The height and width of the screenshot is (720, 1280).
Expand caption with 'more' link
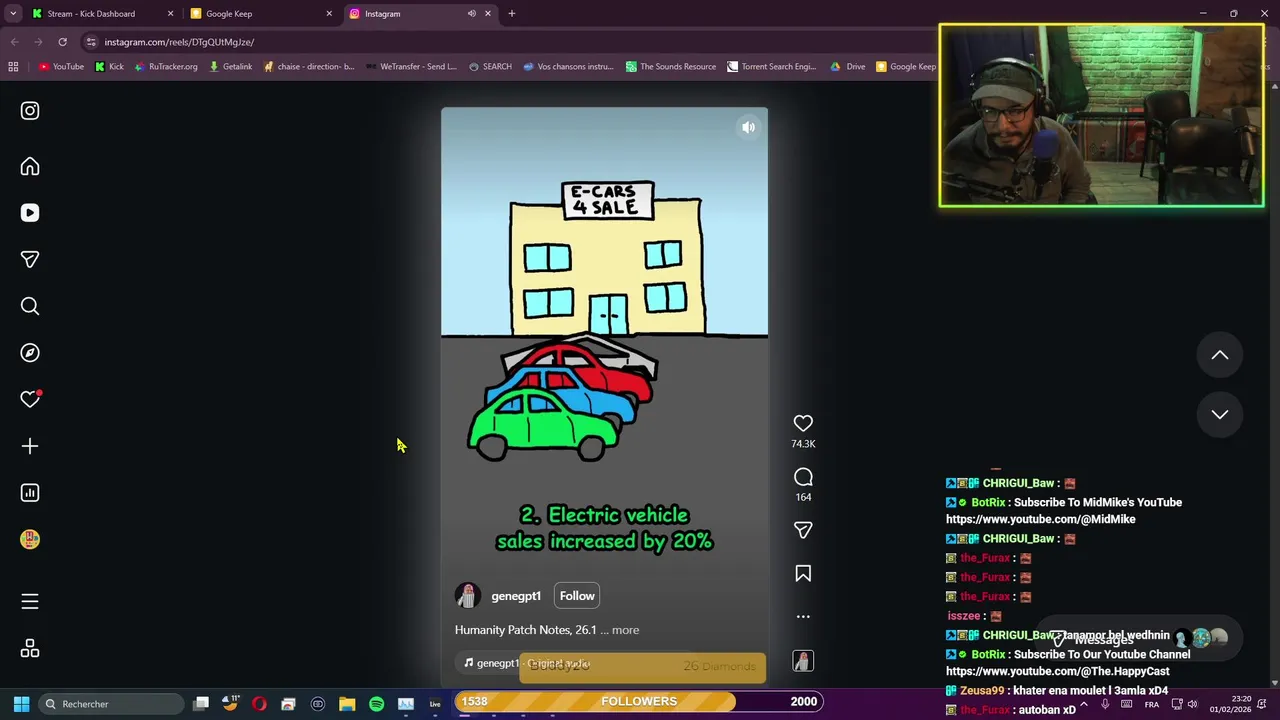coord(625,630)
